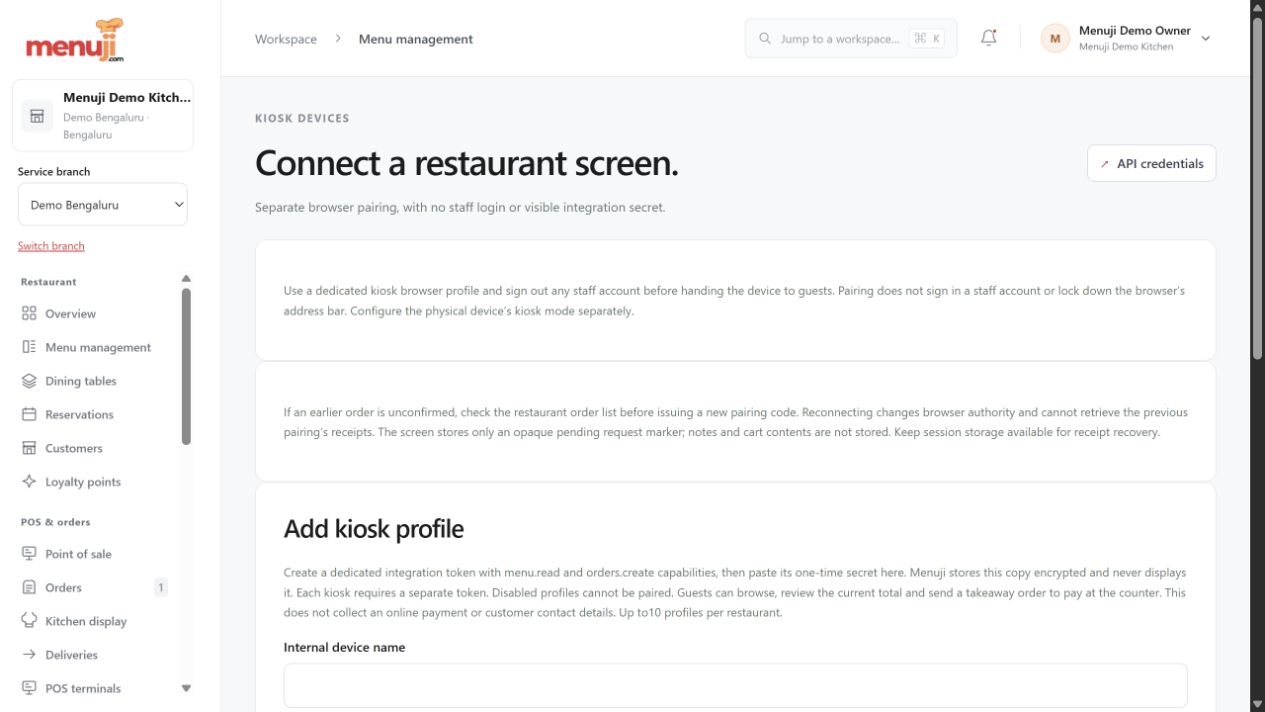The width and height of the screenshot is (1265, 712).
Task: Click the Menu management list icon
Action: (x=29, y=347)
